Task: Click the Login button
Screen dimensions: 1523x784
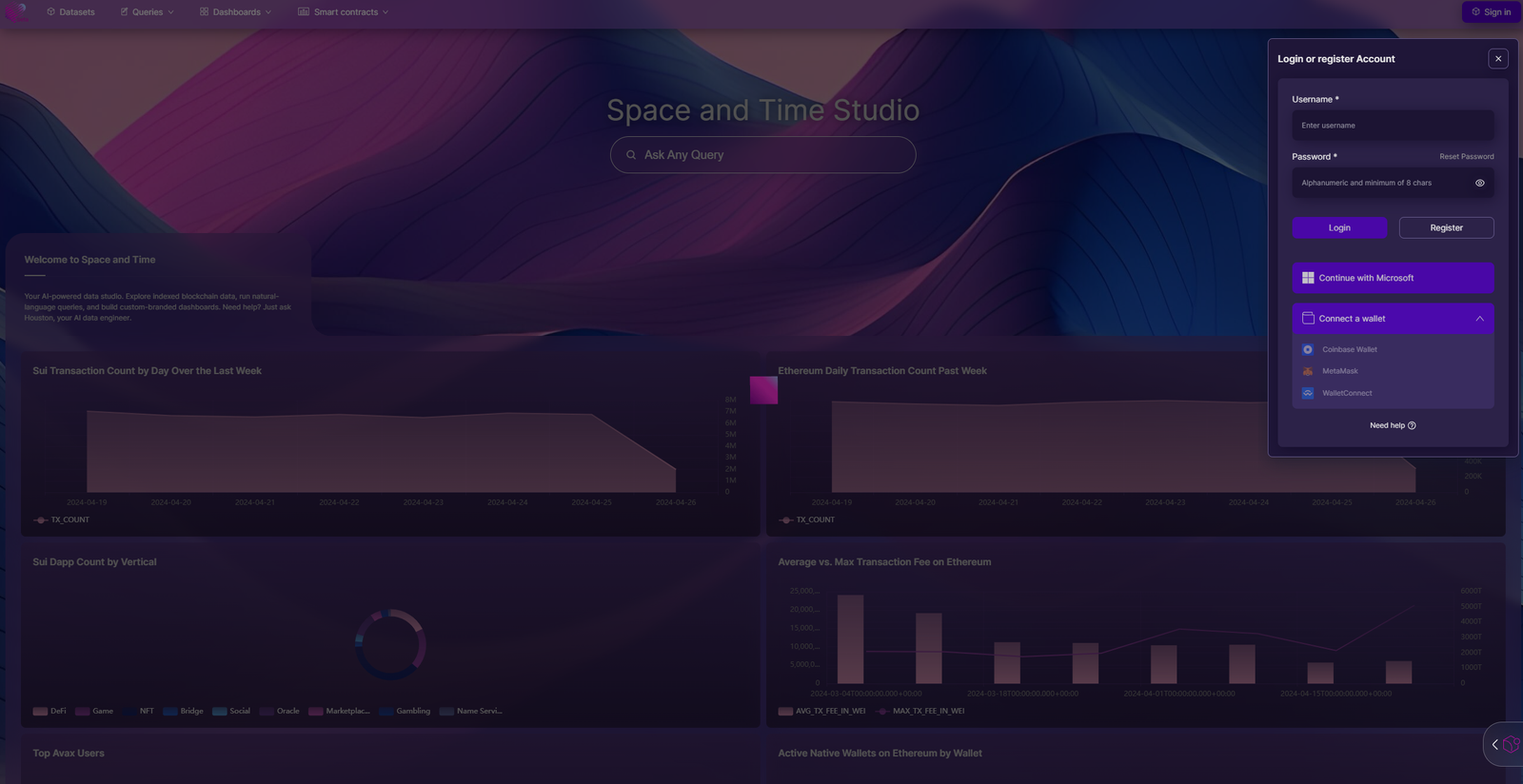Action: point(1339,228)
